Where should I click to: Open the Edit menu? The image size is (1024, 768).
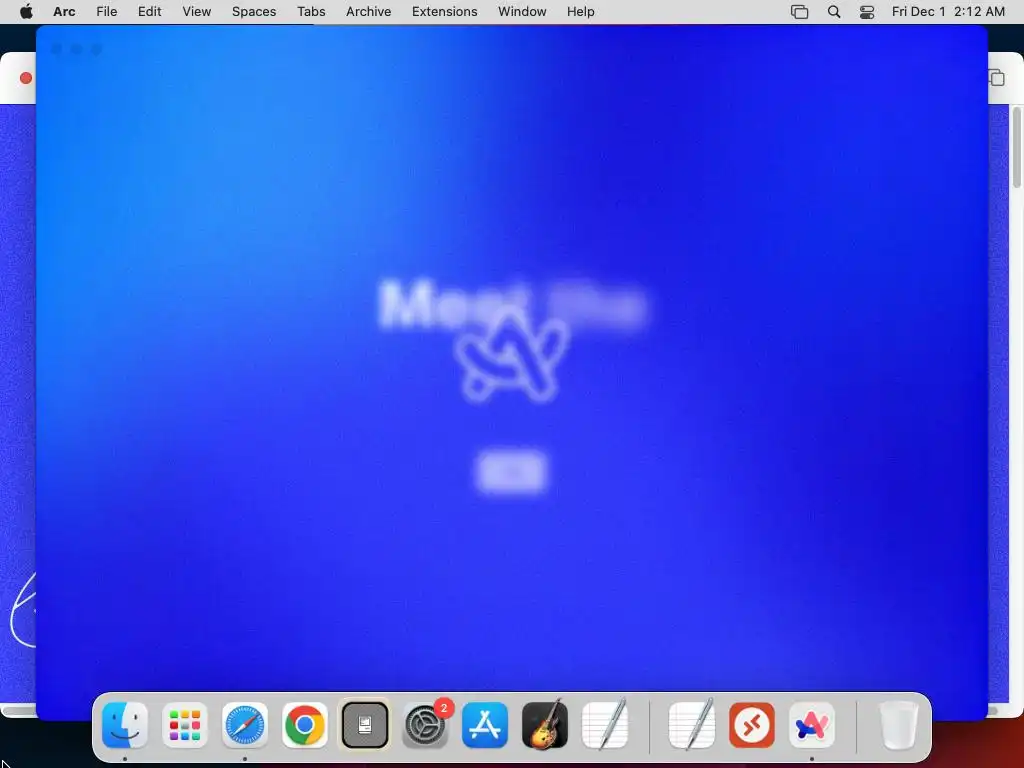(150, 11)
